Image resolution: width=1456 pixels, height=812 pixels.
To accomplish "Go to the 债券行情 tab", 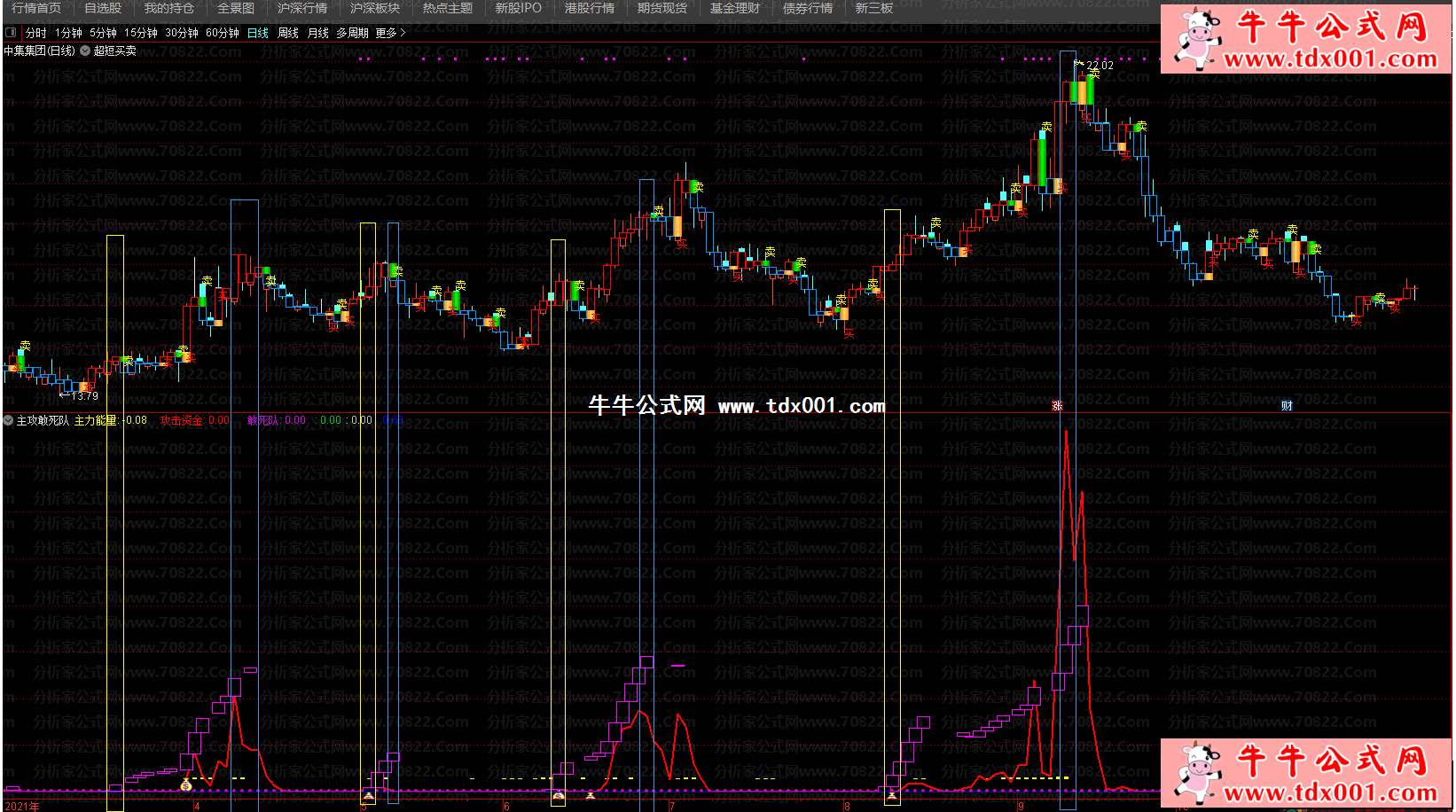I will pos(808,8).
